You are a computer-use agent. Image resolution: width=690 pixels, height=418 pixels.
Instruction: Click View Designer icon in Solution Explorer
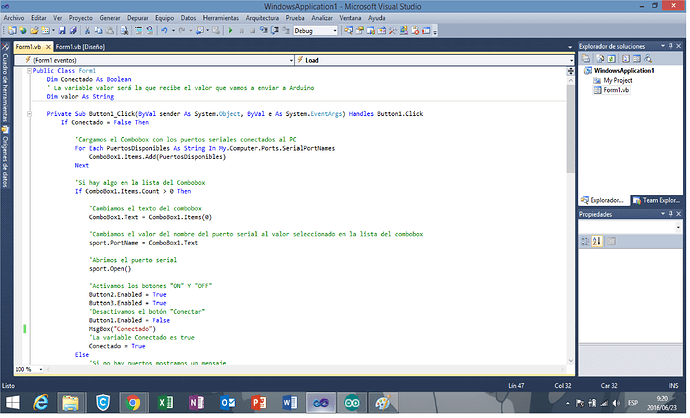pos(637,59)
